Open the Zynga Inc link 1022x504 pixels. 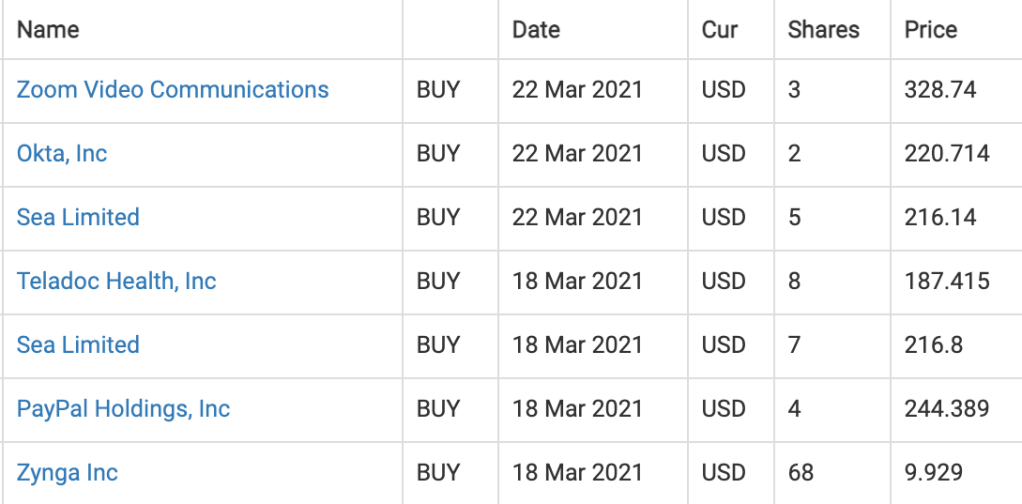coord(67,473)
